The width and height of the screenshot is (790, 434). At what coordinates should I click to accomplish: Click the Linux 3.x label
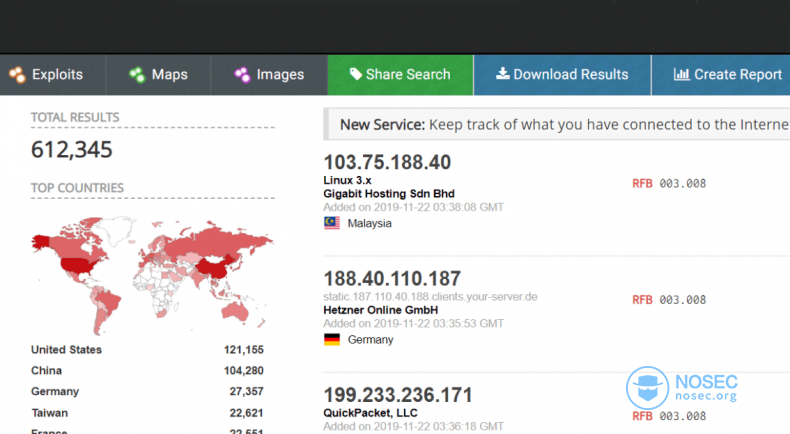[347, 180]
